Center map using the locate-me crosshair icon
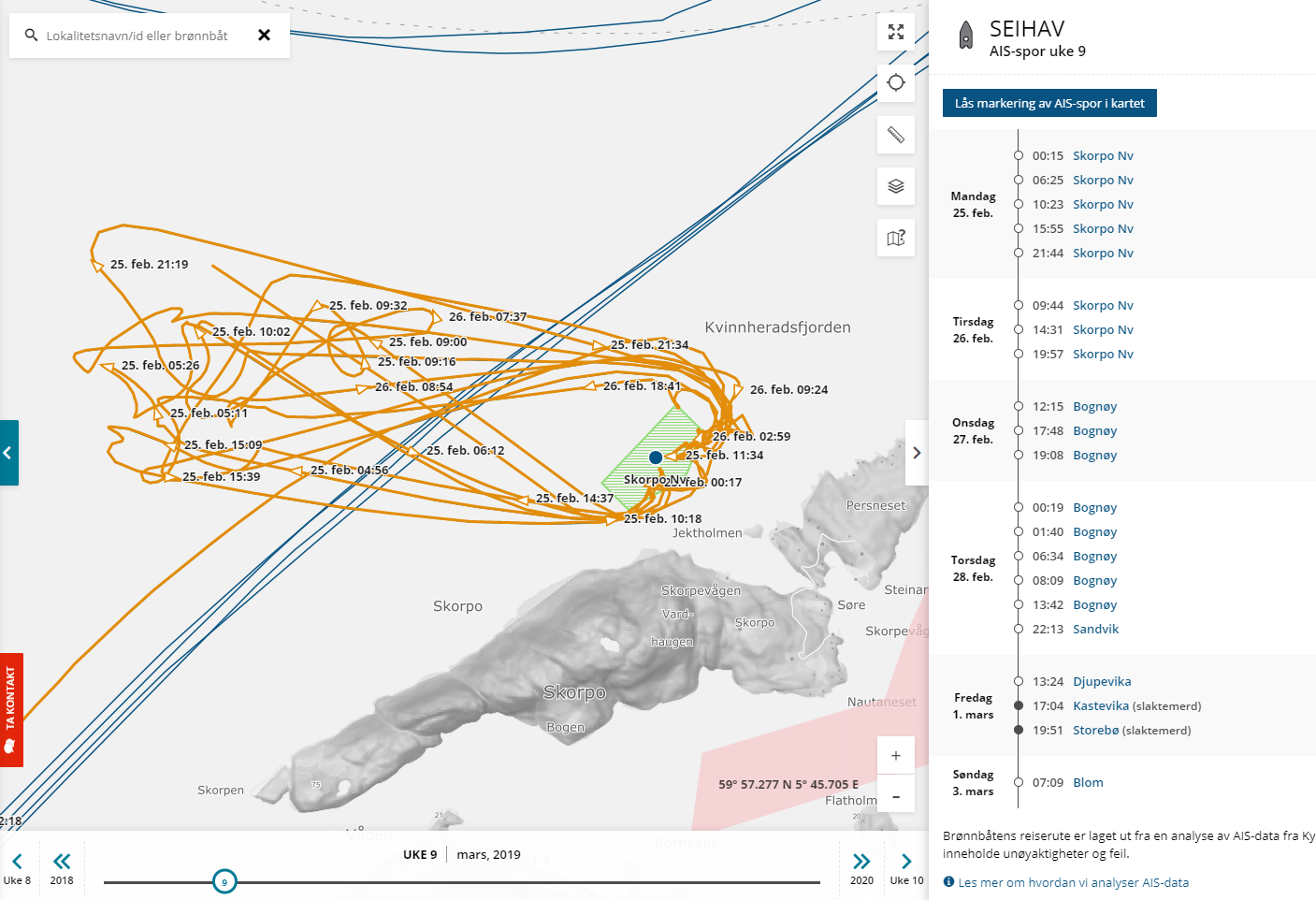The image size is (1316, 900). click(x=895, y=83)
